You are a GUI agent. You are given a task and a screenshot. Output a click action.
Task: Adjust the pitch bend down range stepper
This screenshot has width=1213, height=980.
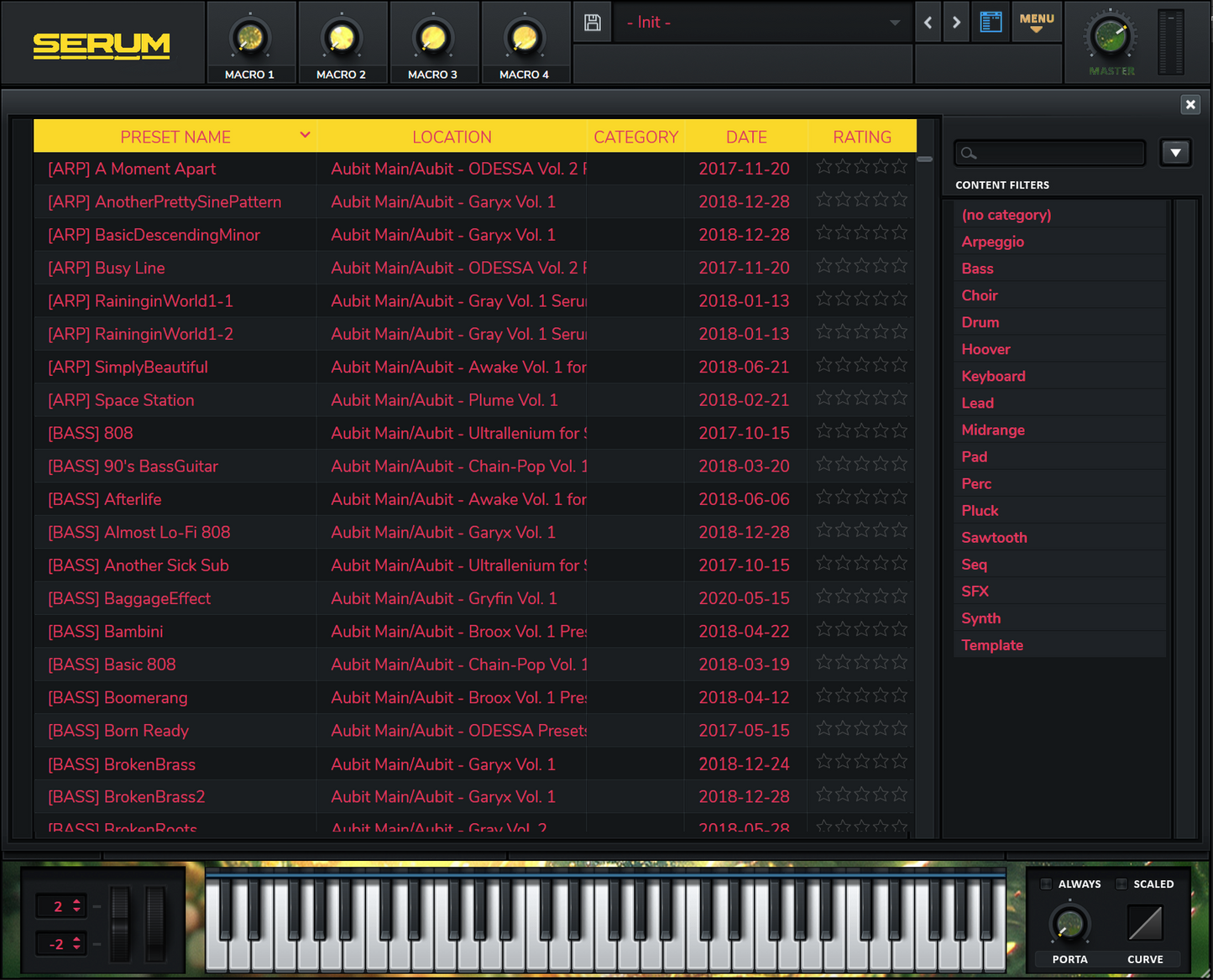tap(77, 944)
